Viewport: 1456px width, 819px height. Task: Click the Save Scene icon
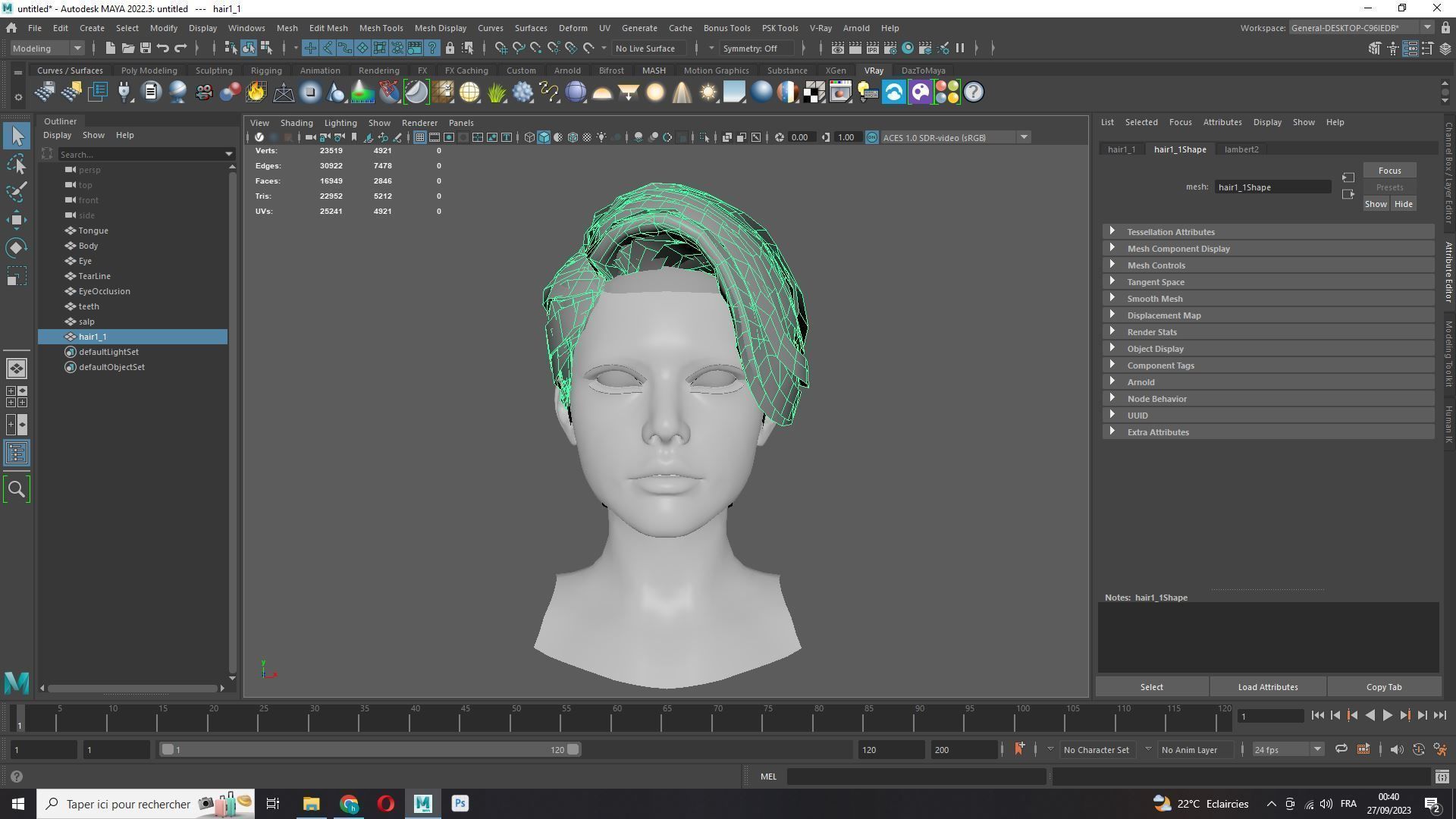point(146,49)
